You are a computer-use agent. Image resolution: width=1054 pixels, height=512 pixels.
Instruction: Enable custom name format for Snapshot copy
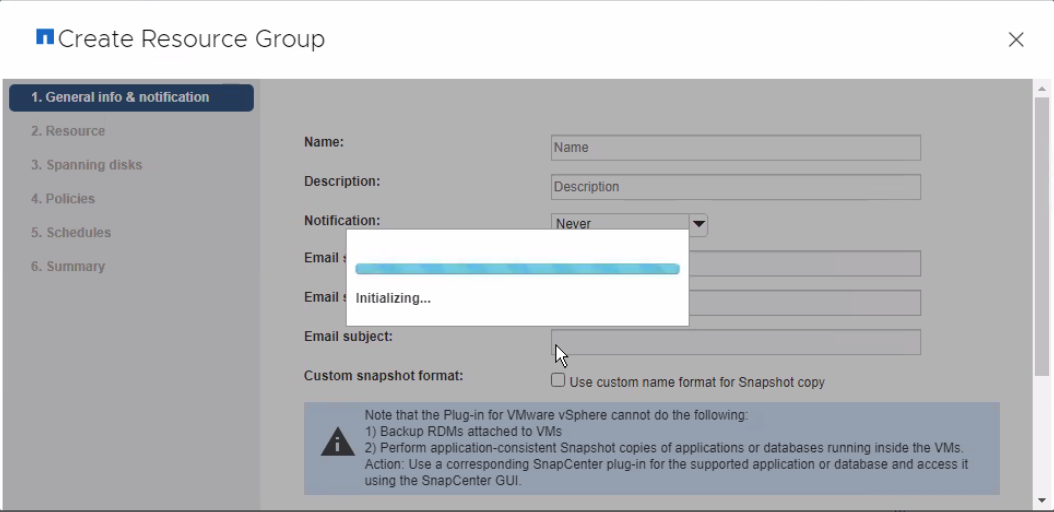coord(558,381)
